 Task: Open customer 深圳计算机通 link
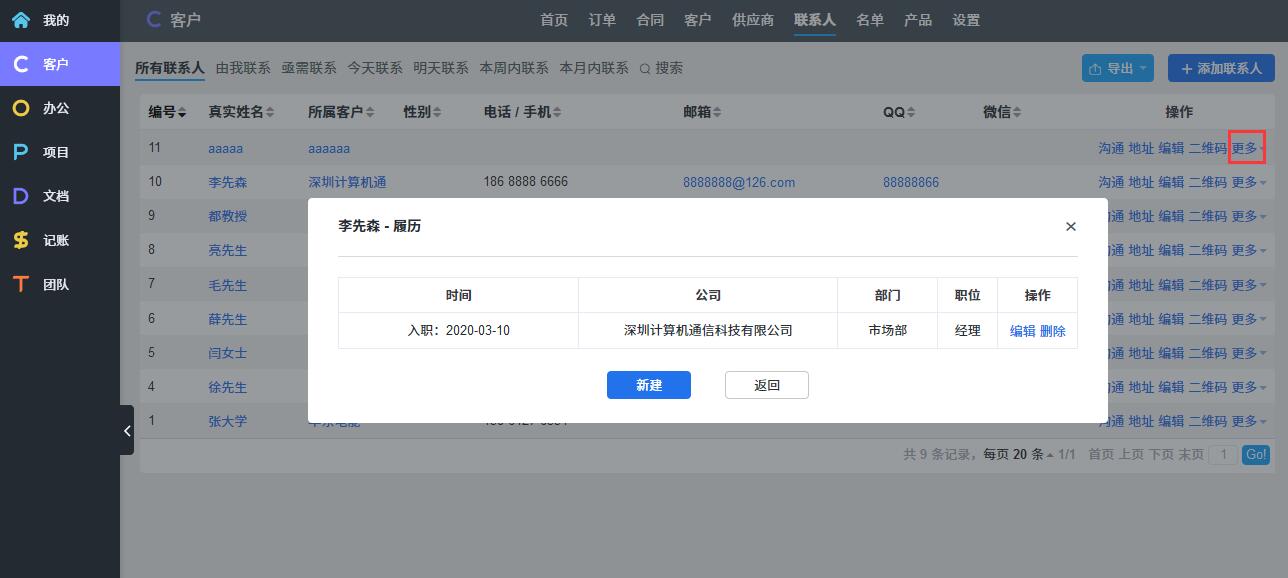click(347, 182)
